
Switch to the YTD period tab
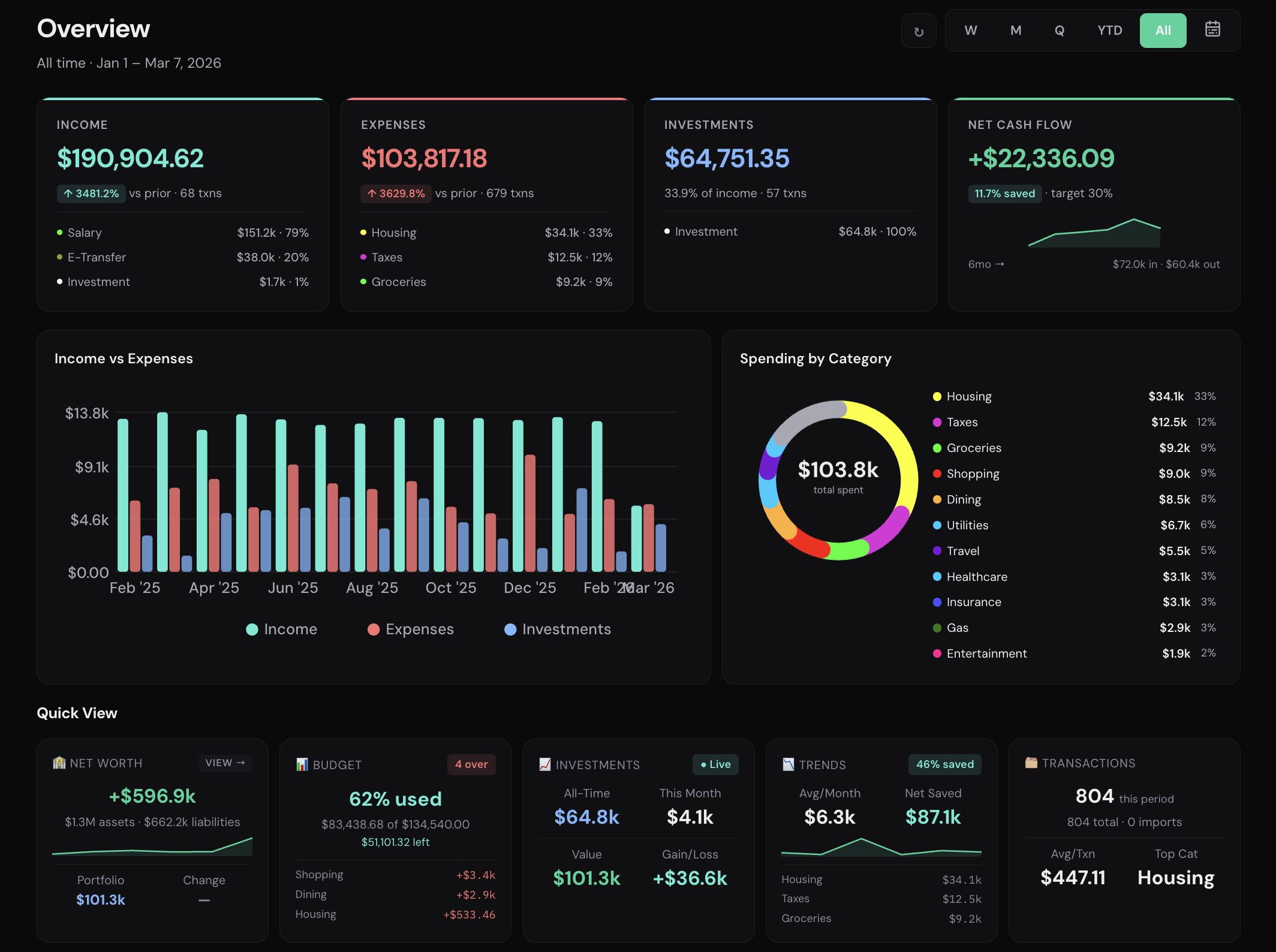coord(1109,30)
